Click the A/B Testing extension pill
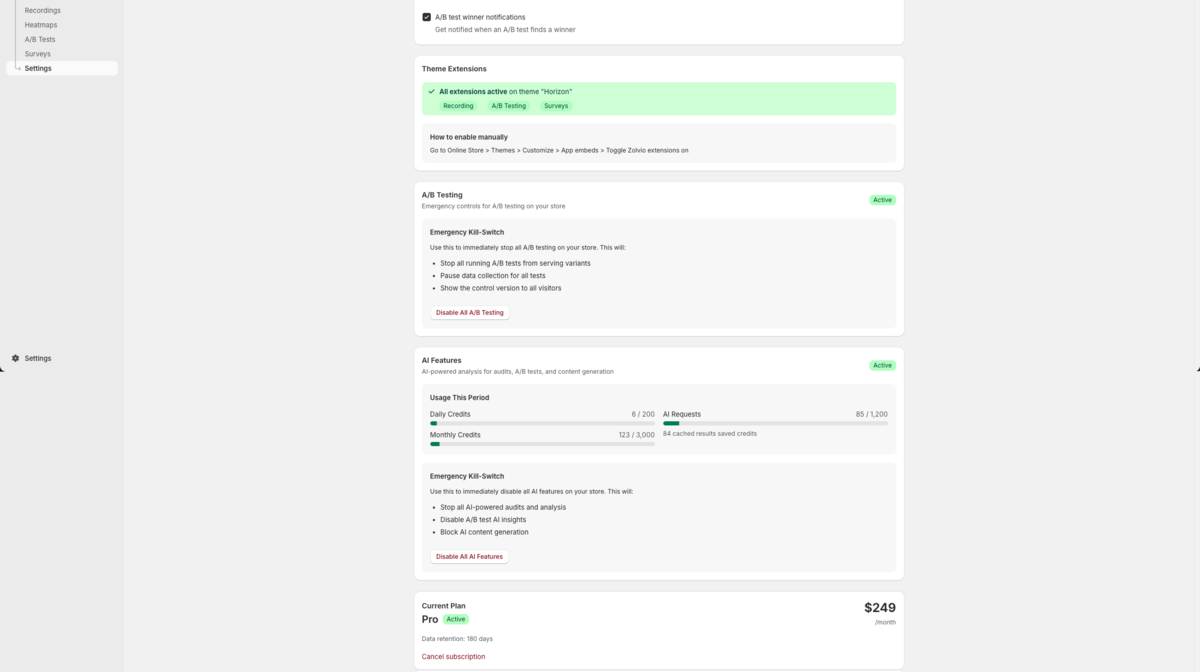 coord(509,105)
